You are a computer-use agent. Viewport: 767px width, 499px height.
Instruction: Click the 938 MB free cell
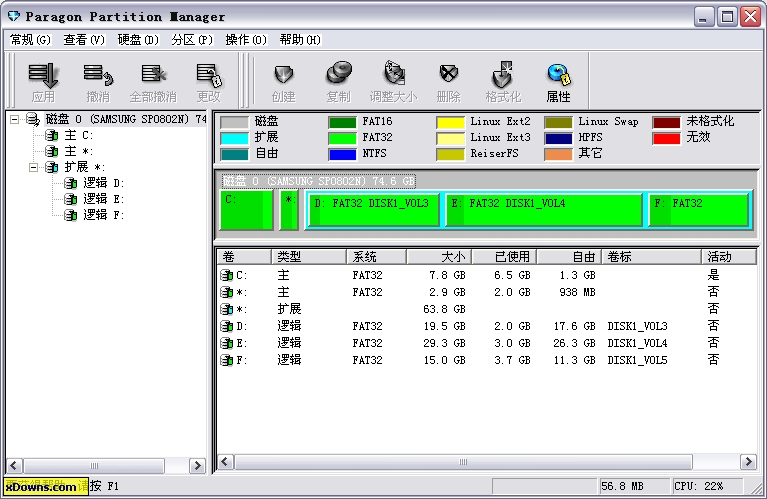[577, 292]
